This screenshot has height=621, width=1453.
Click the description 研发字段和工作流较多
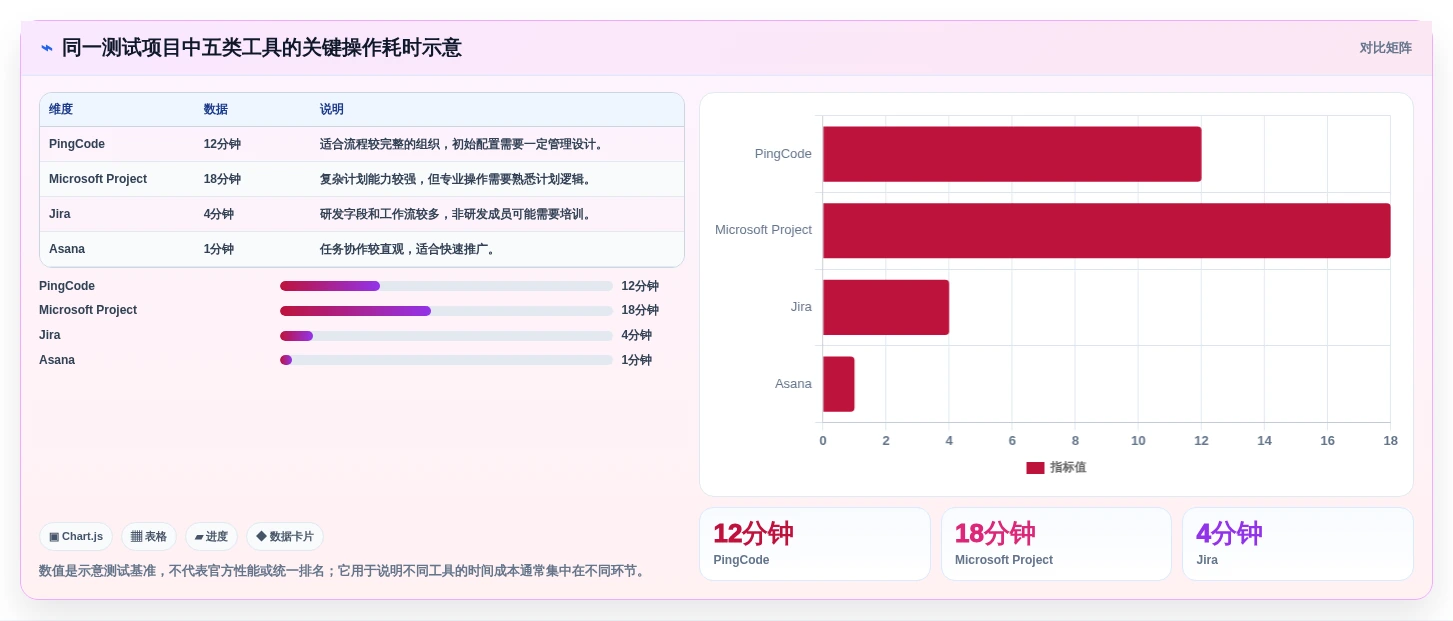(457, 214)
